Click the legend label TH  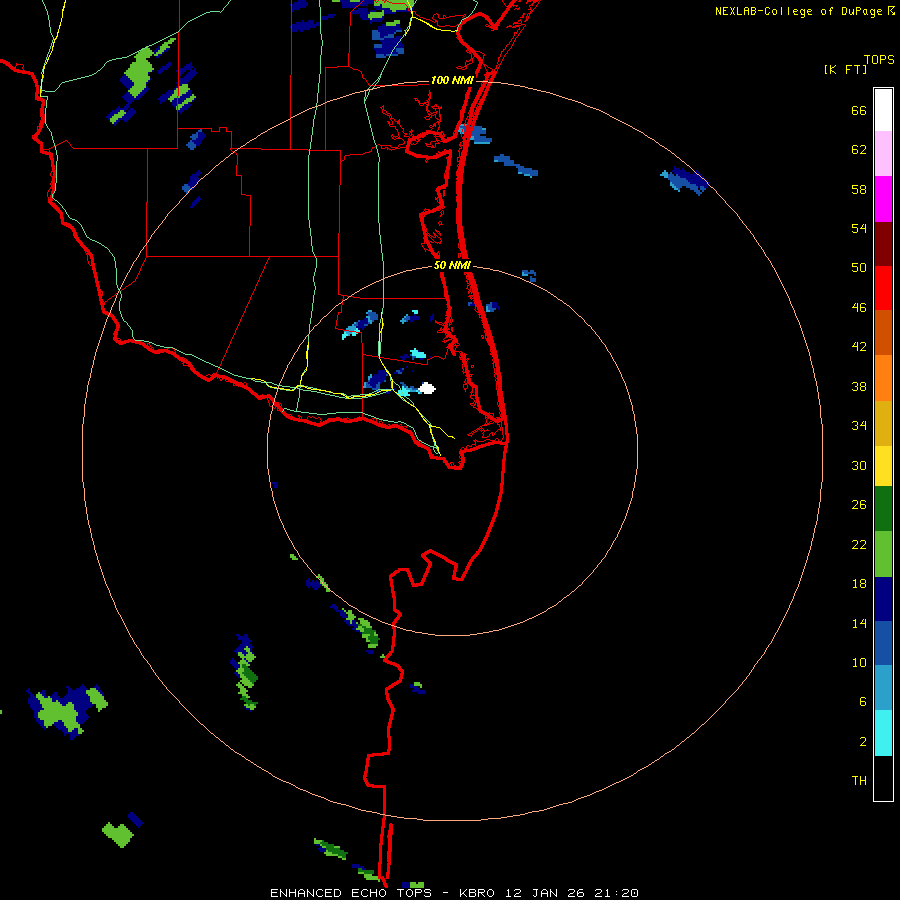click(x=859, y=781)
